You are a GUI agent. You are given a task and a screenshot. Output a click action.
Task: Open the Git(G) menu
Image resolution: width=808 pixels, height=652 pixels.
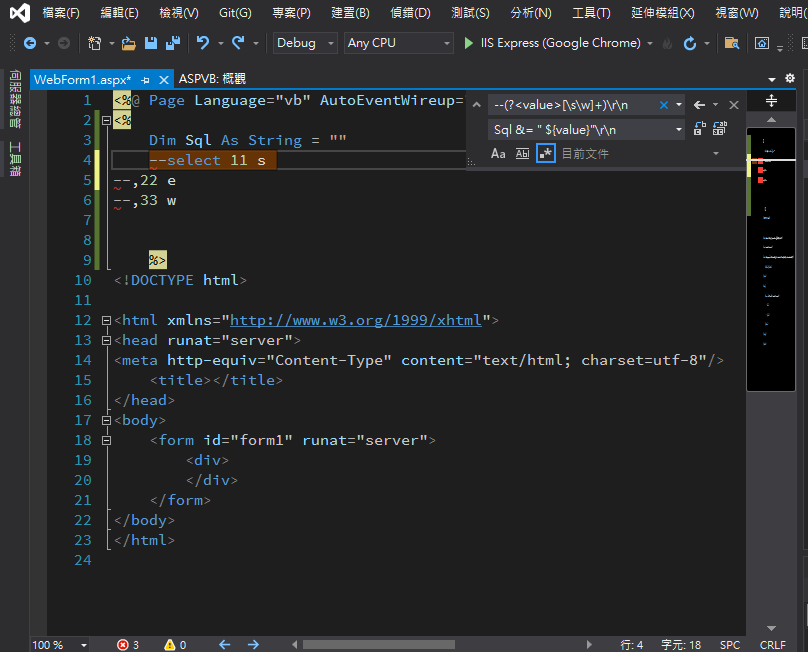[x=235, y=13]
